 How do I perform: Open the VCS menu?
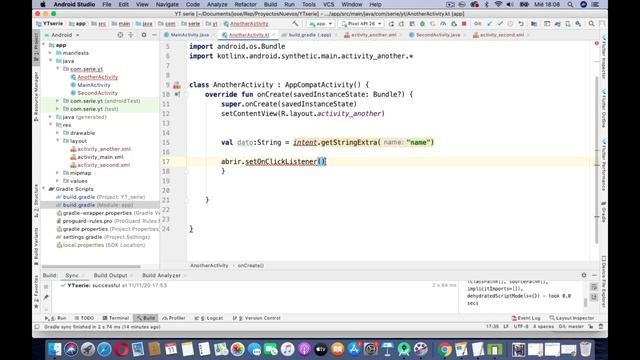click(x=329, y=4)
